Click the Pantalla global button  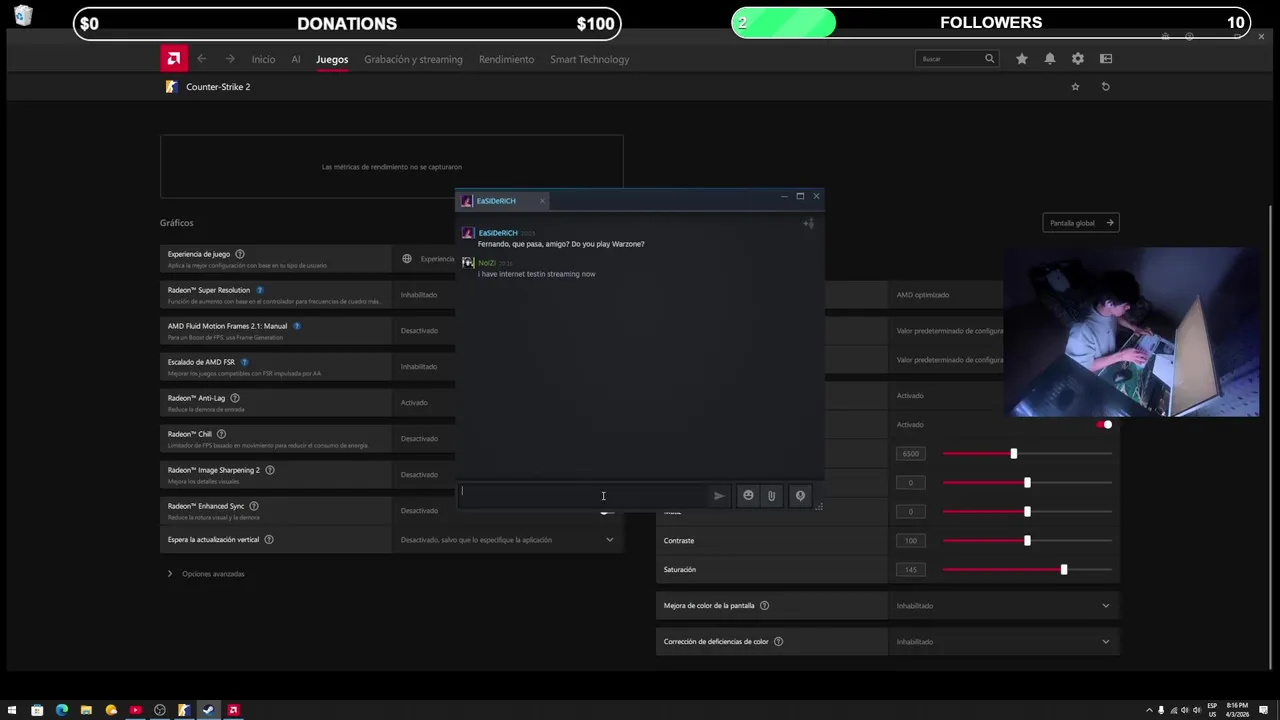(x=1080, y=223)
